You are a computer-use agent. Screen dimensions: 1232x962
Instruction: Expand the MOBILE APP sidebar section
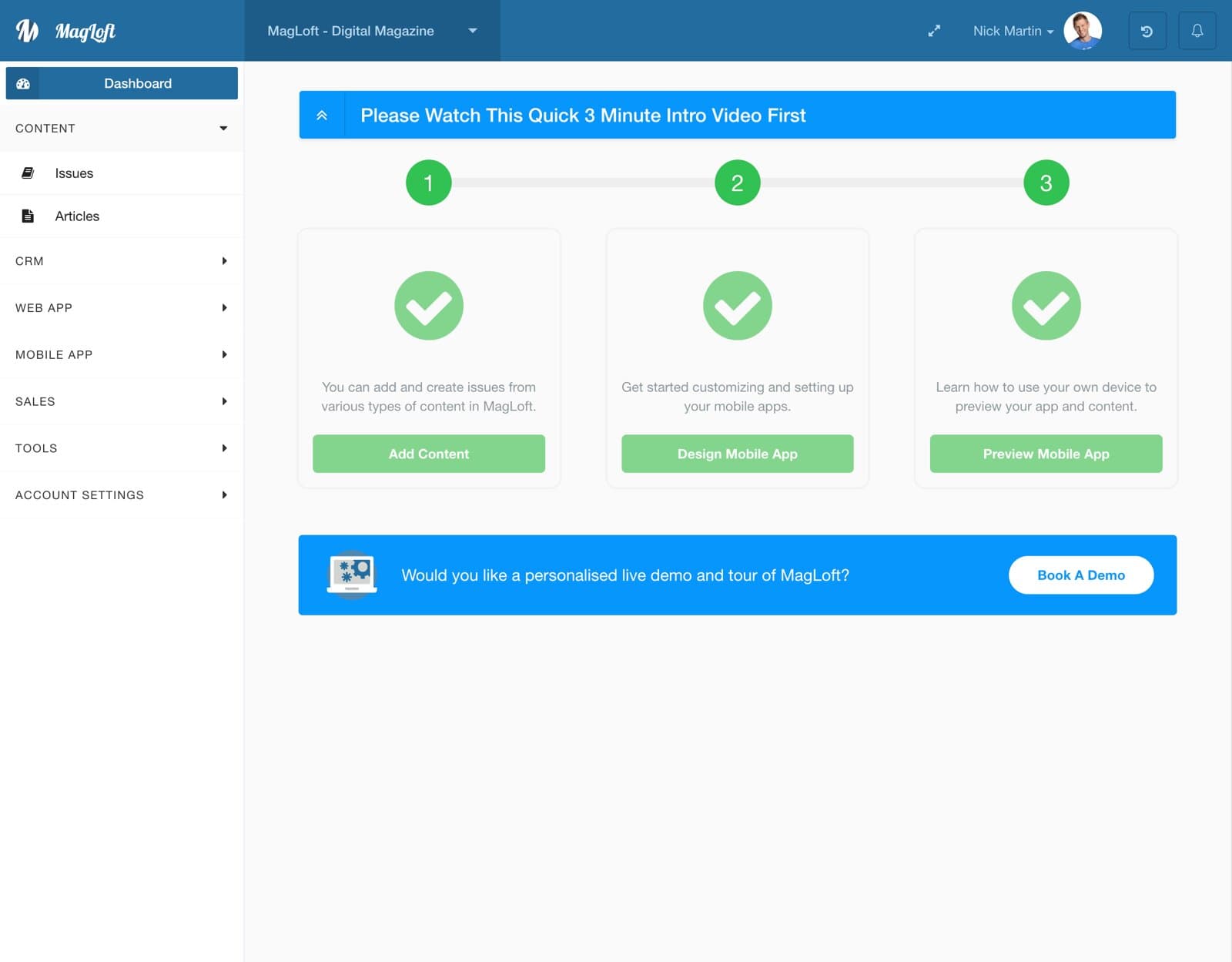click(x=122, y=355)
